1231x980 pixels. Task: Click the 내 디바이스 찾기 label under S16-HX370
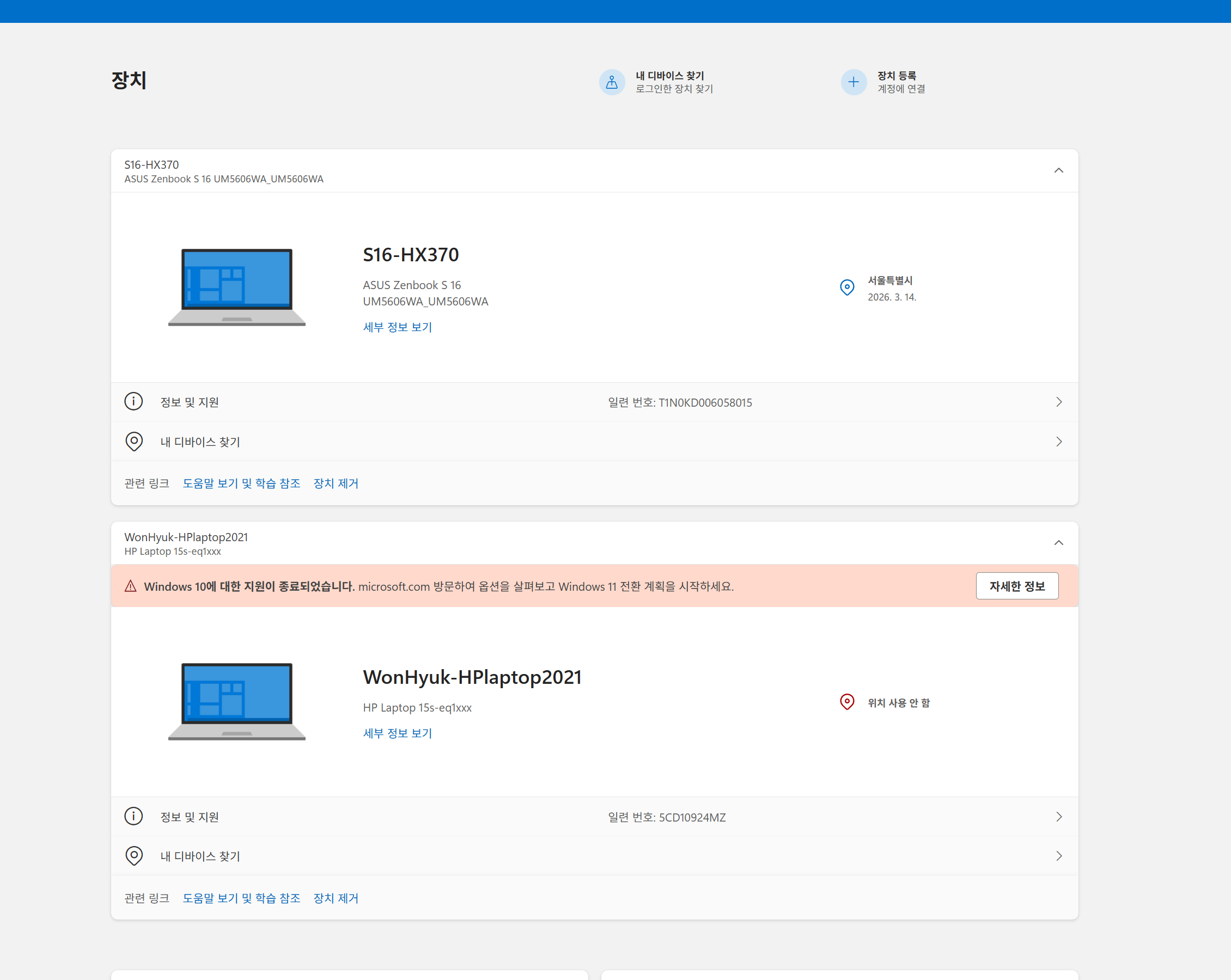click(200, 442)
